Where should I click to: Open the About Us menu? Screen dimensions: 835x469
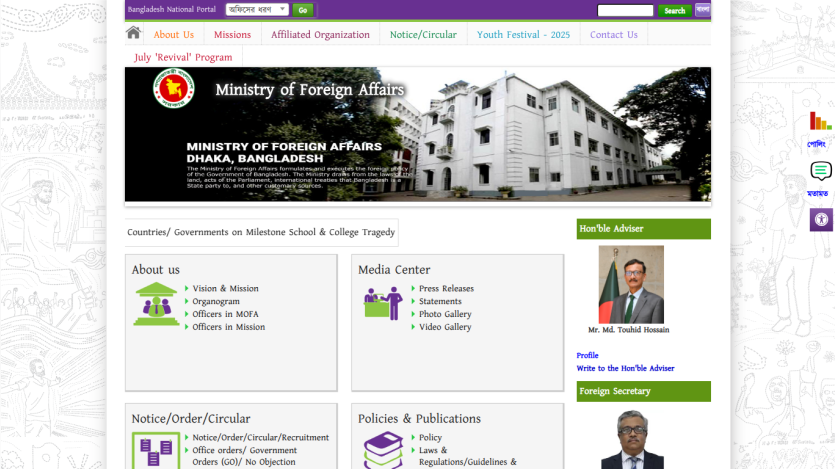(174, 35)
